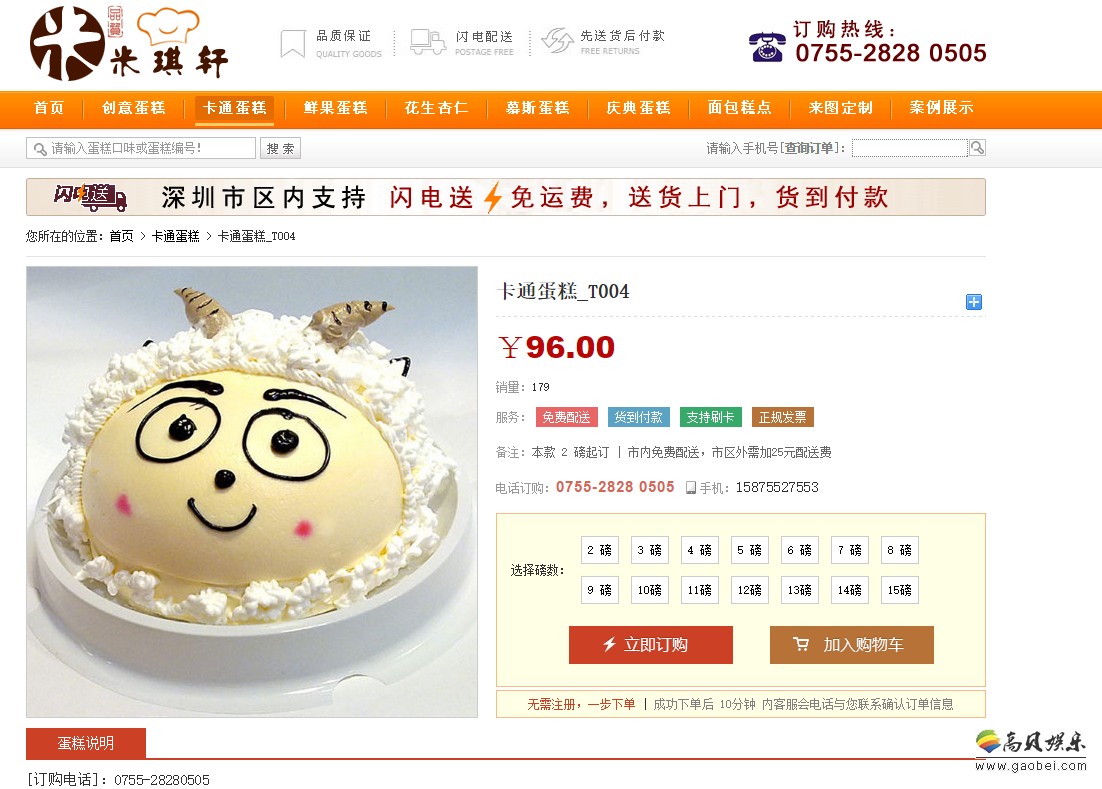Click the 先送货后付款 returns icon
Image resolution: width=1102 pixels, height=789 pixels.
(557, 41)
